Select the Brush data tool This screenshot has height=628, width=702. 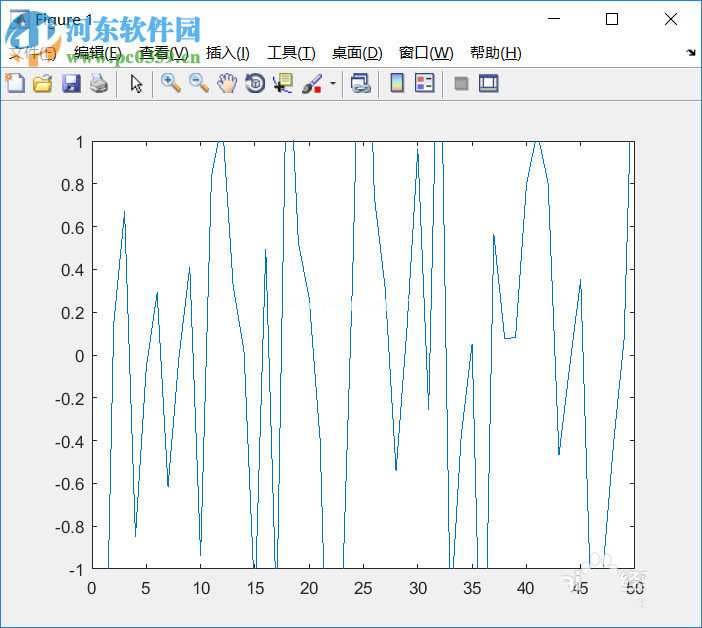coord(311,84)
